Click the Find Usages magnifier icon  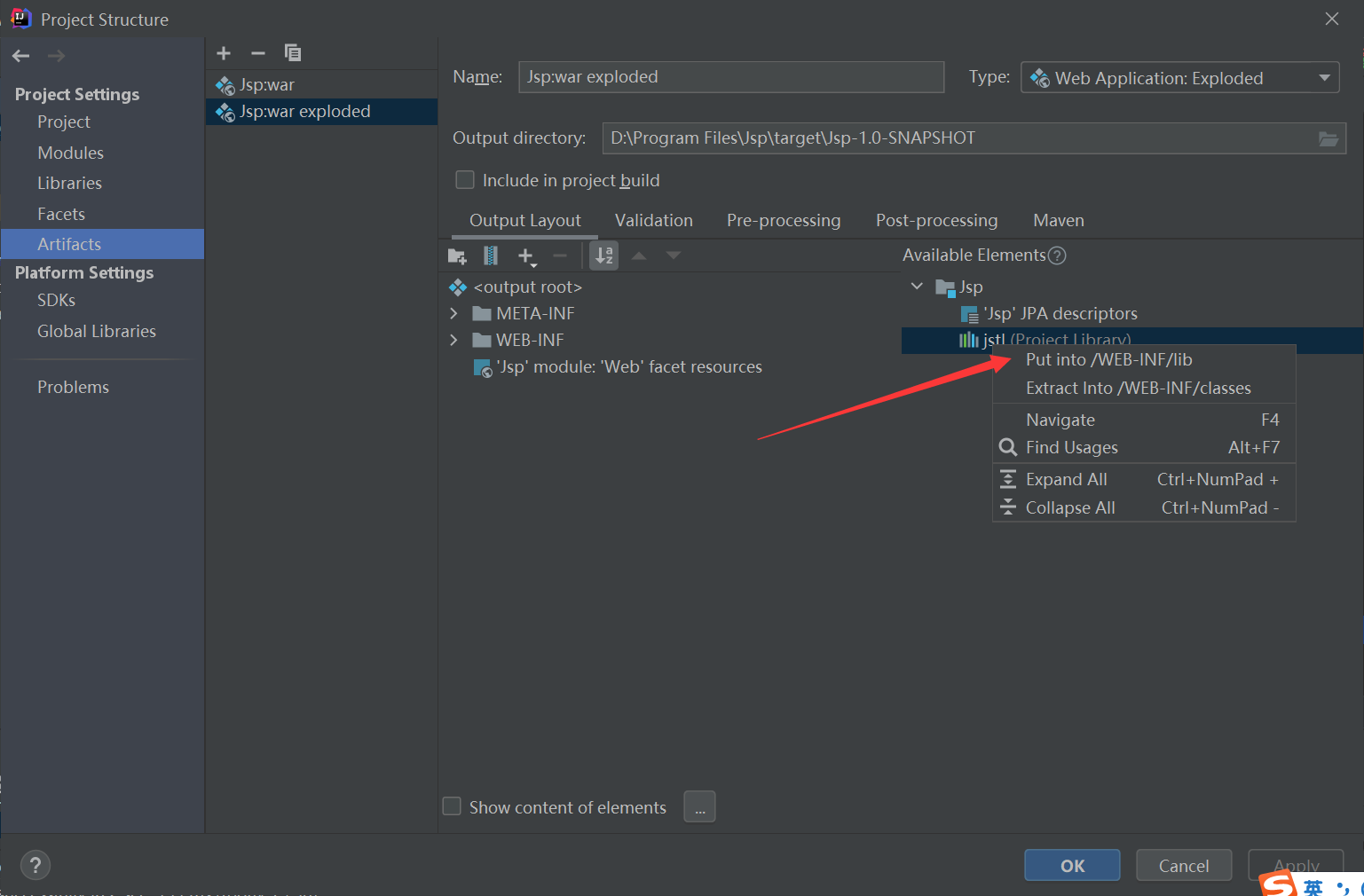pos(1008,447)
